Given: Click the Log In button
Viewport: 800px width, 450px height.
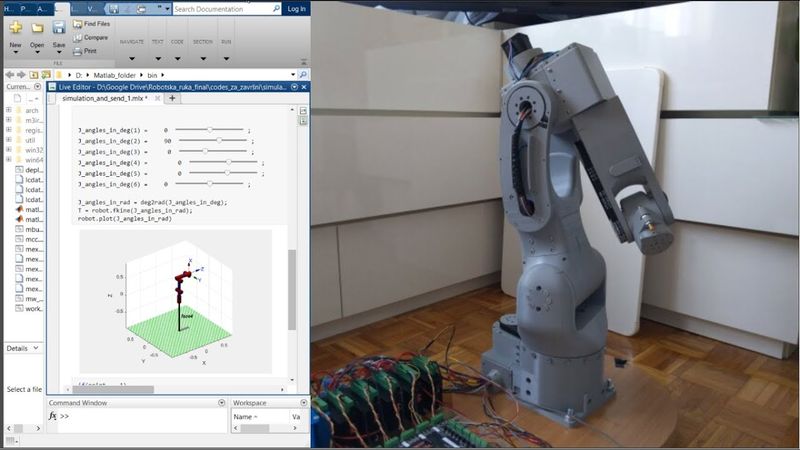Looking at the screenshot, I should click(296, 9).
